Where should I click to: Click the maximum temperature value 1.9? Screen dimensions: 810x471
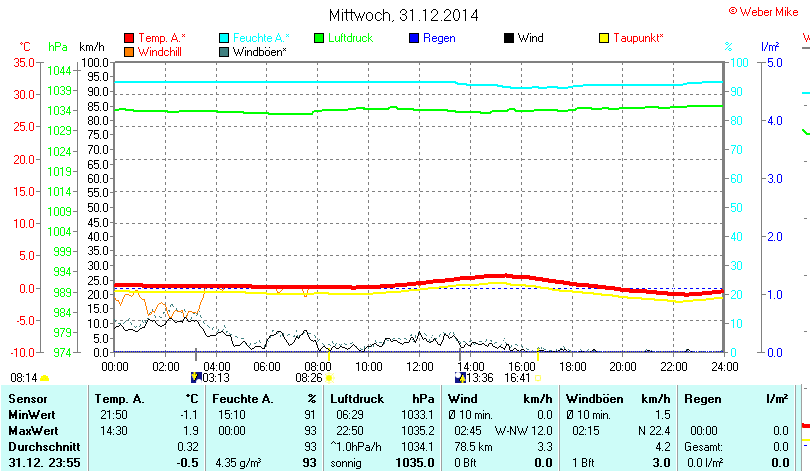tap(191, 431)
